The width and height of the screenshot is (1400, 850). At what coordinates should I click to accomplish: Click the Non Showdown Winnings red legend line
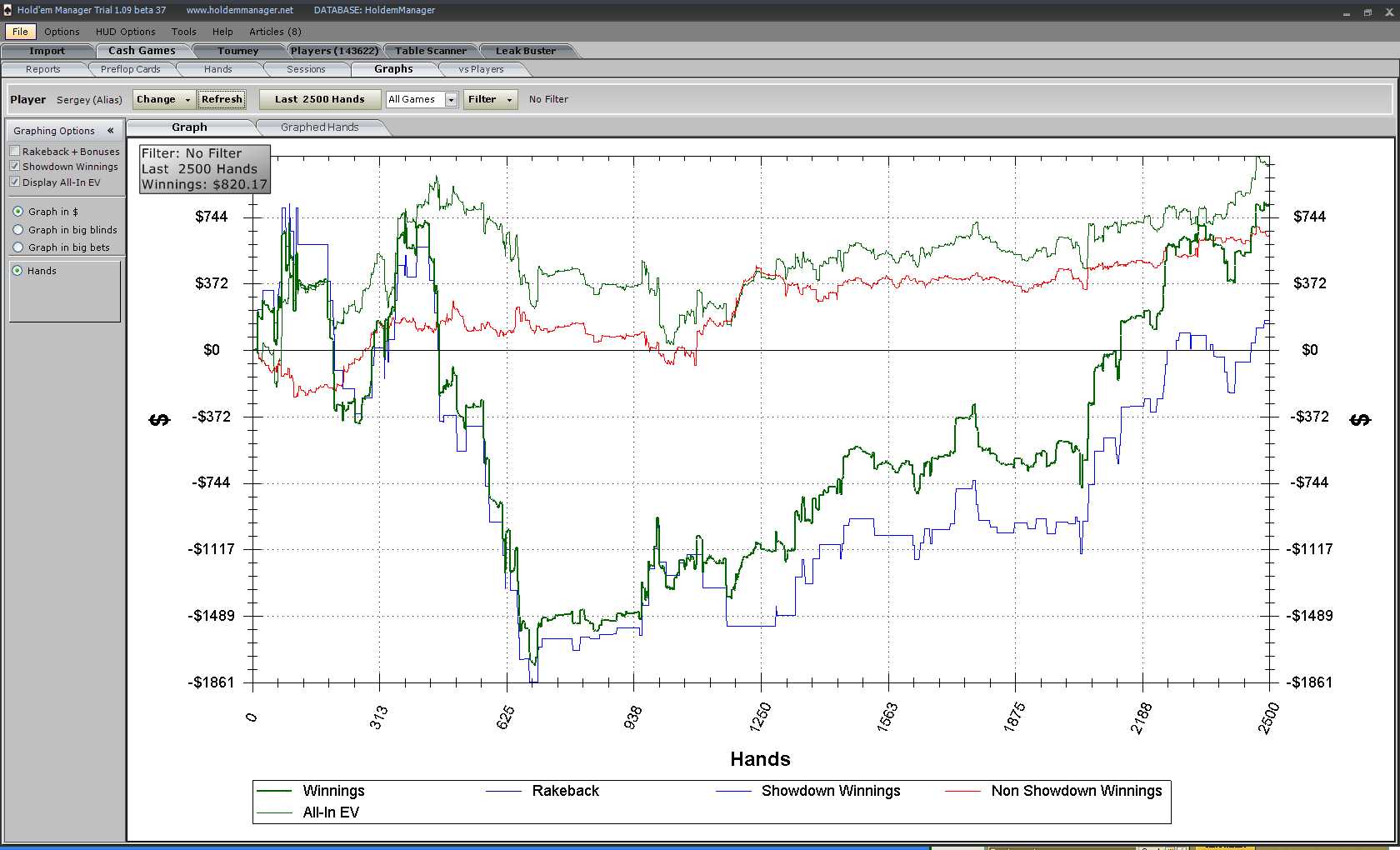962,791
